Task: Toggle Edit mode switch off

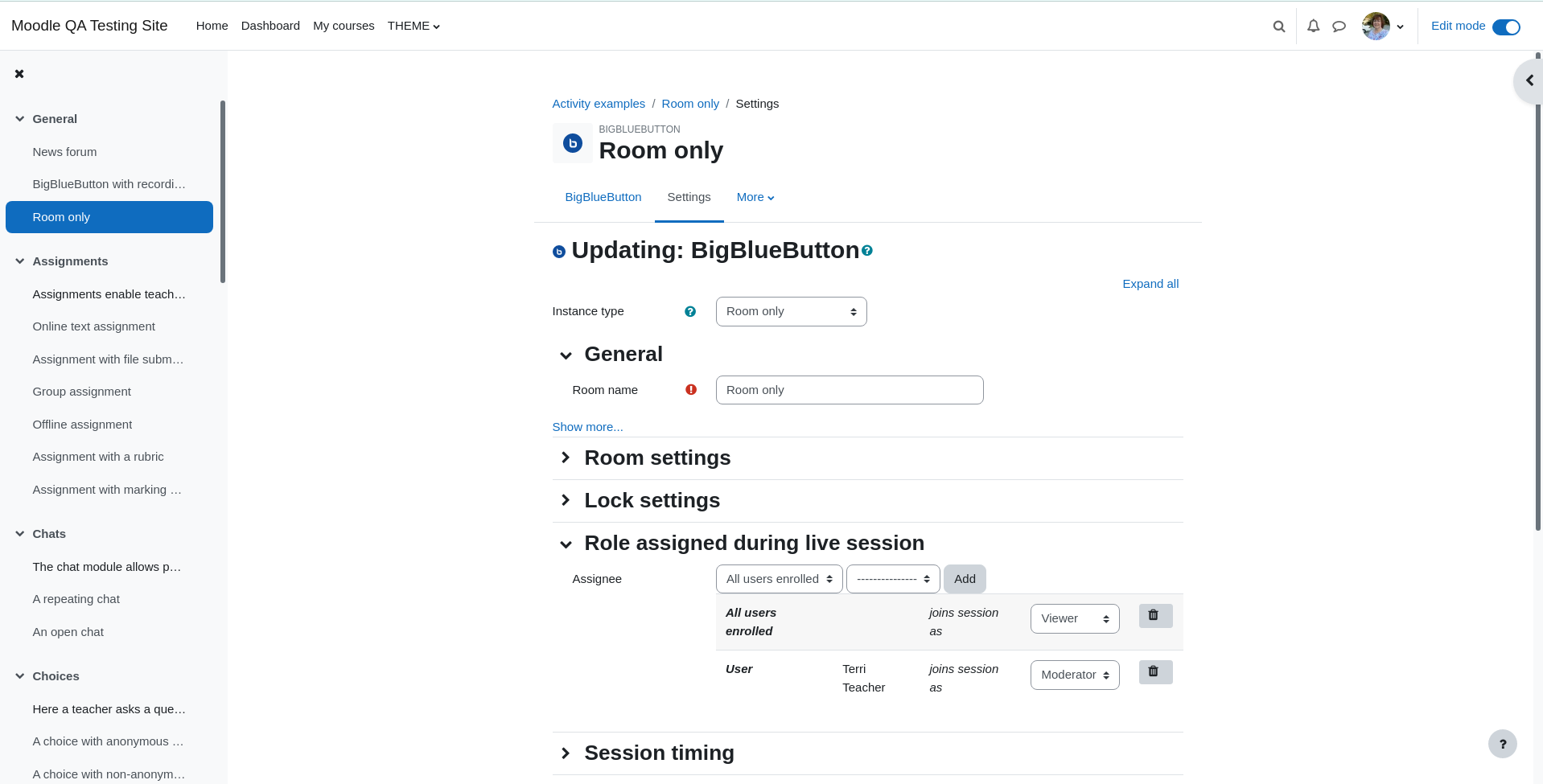Action: 1506,27
